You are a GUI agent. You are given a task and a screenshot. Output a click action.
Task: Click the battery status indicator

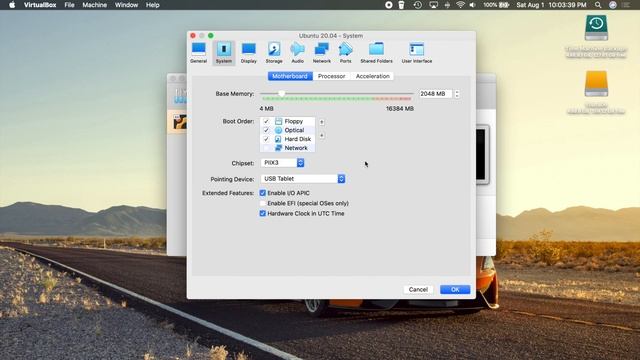(496, 5)
